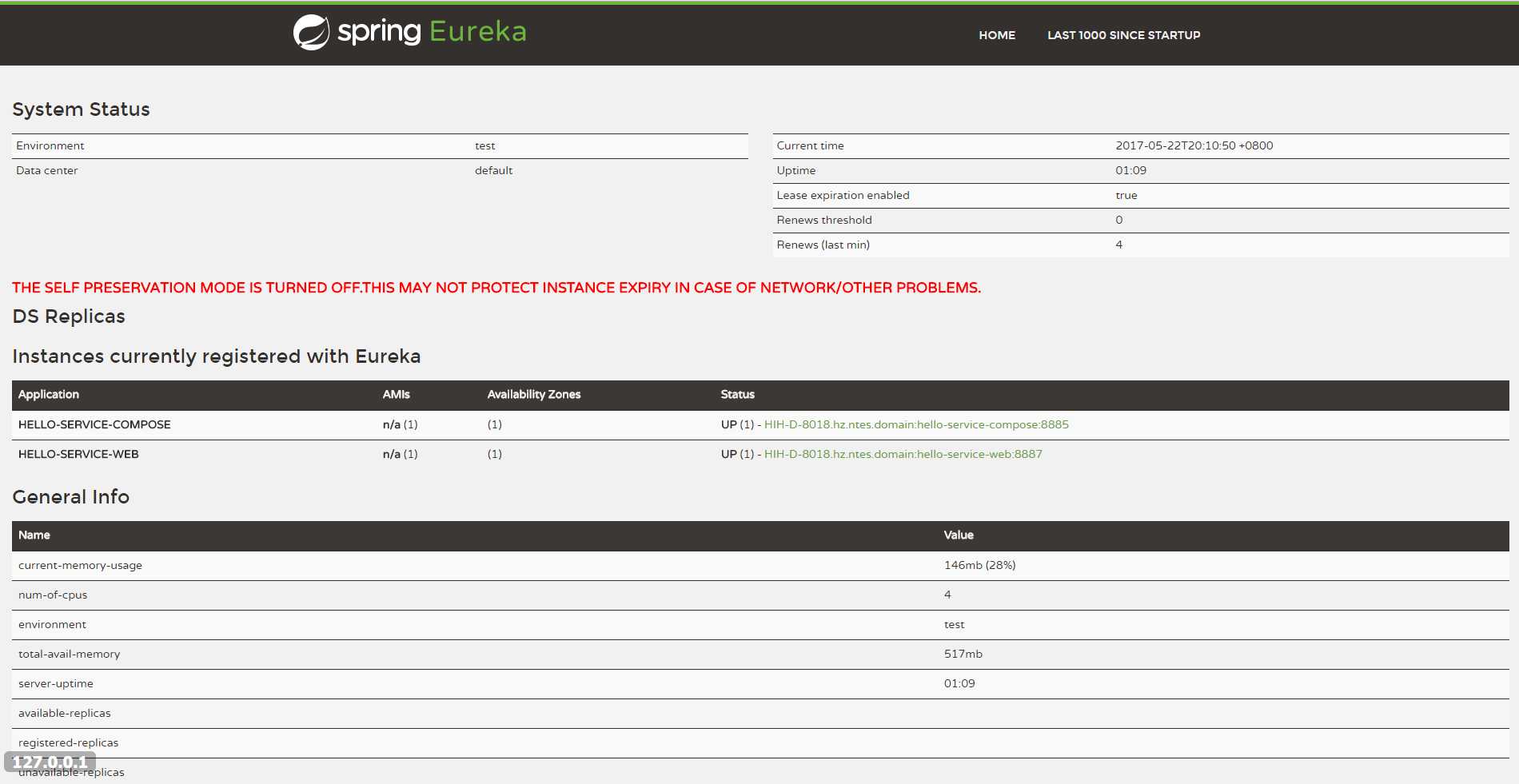
Task: Click the DS Replicas heading
Action: click(69, 316)
